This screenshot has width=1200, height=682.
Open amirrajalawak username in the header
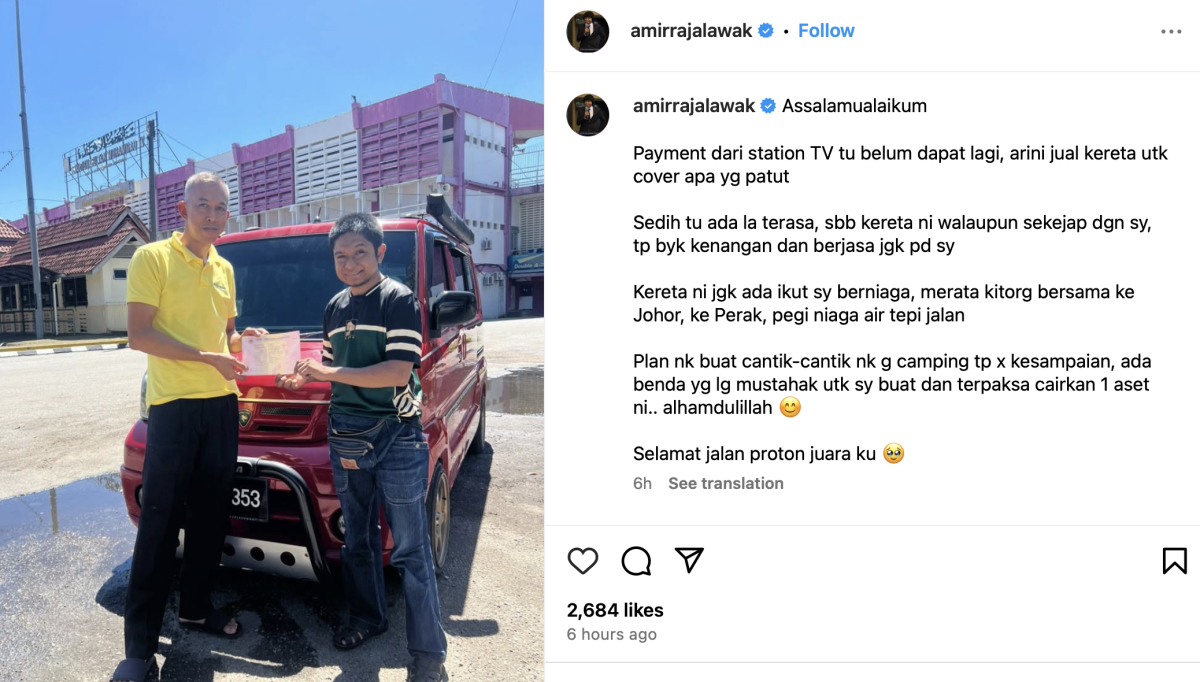691,31
